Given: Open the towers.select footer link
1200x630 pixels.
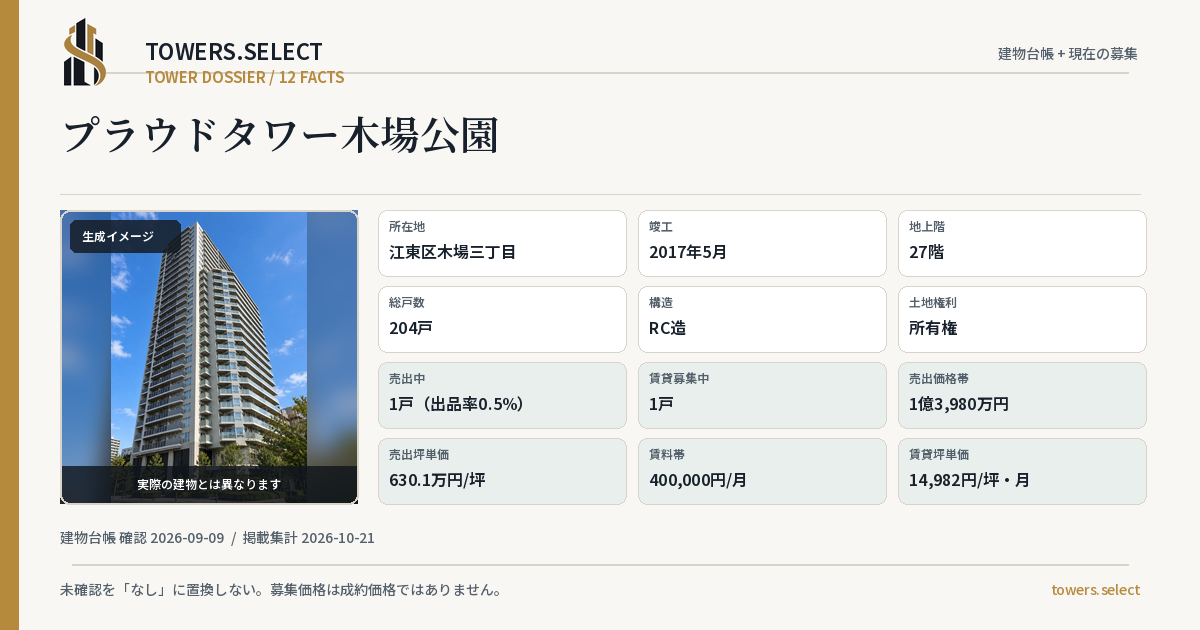Looking at the screenshot, I should click(1096, 590).
